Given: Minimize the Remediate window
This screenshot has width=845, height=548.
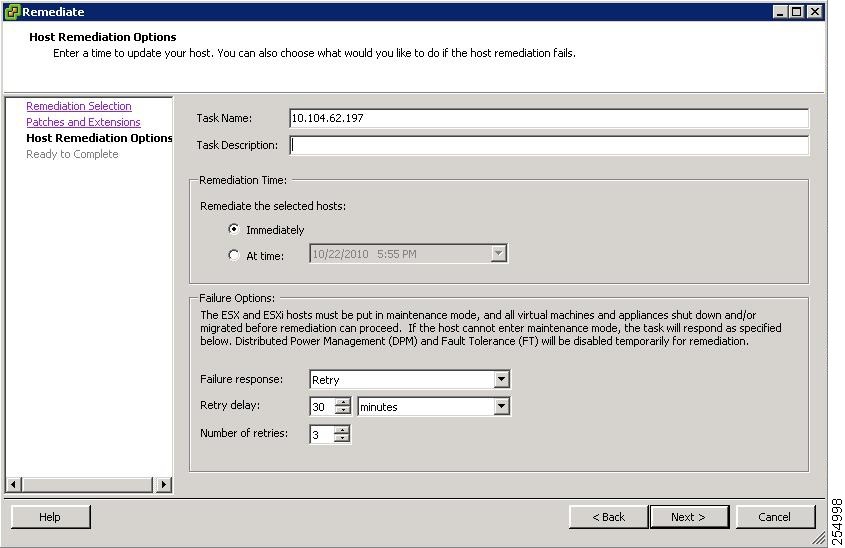Looking at the screenshot, I should 779,12.
